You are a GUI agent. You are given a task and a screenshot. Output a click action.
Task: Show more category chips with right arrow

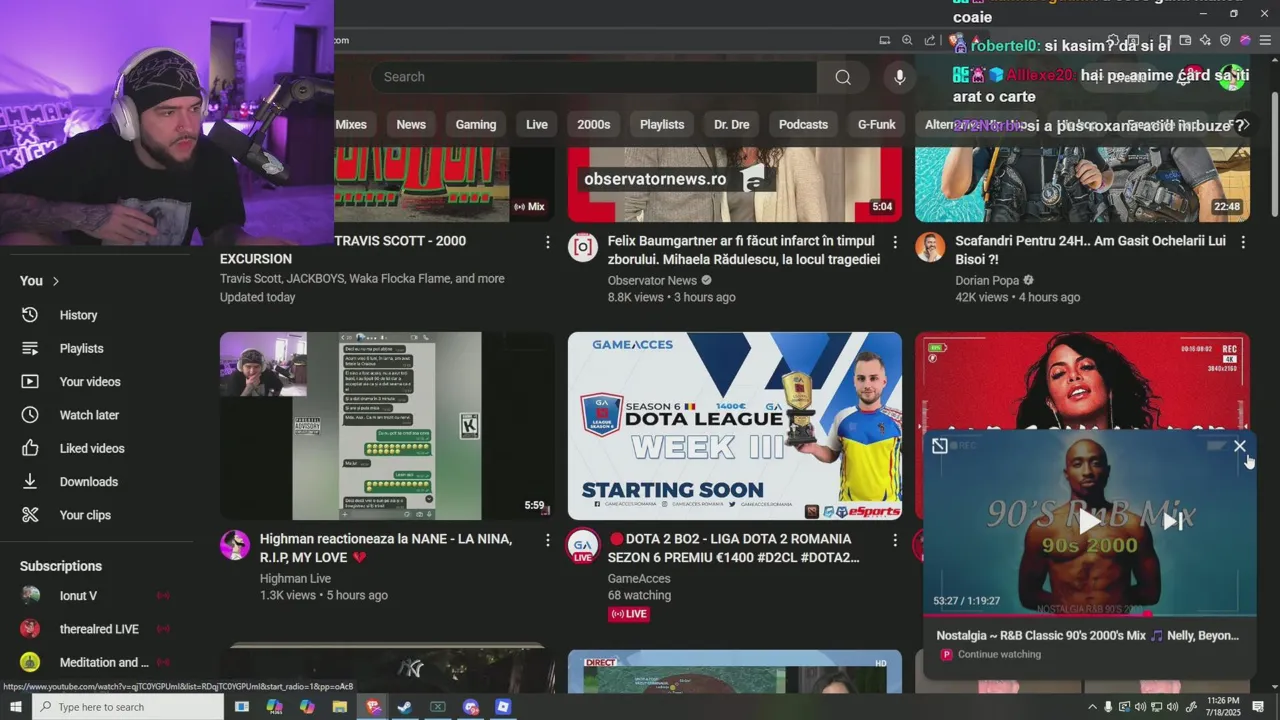pyautogui.click(x=1244, y=125)
